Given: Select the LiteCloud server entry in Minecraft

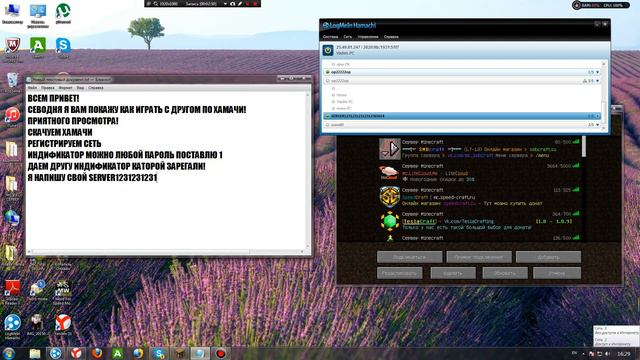Looking at the screenshot, I should coord(480,173).
